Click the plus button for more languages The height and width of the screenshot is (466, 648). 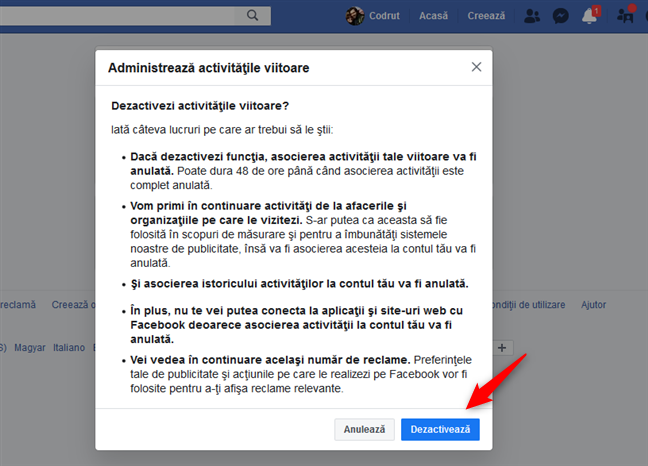(x=502, y=348)
